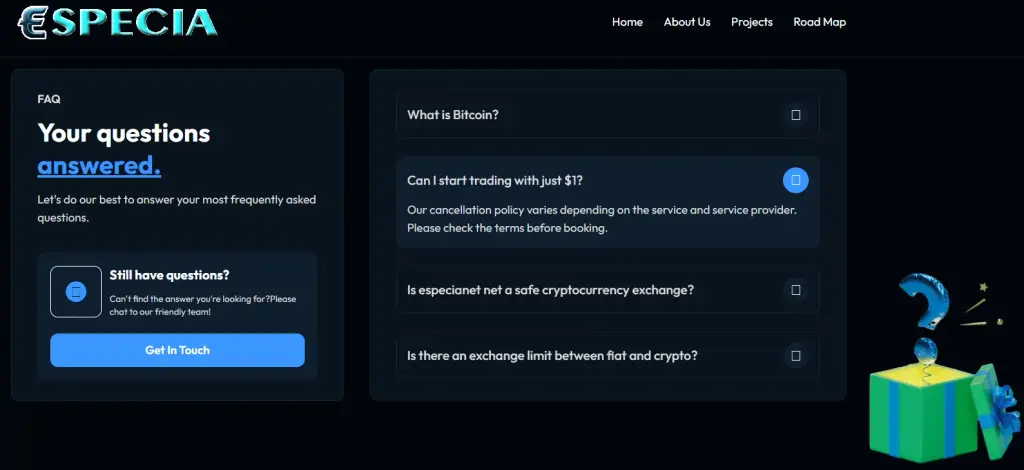Viewport: 1024px width, 470px height.
Task: Open the Home menu item
Action: tap(627, 22)
